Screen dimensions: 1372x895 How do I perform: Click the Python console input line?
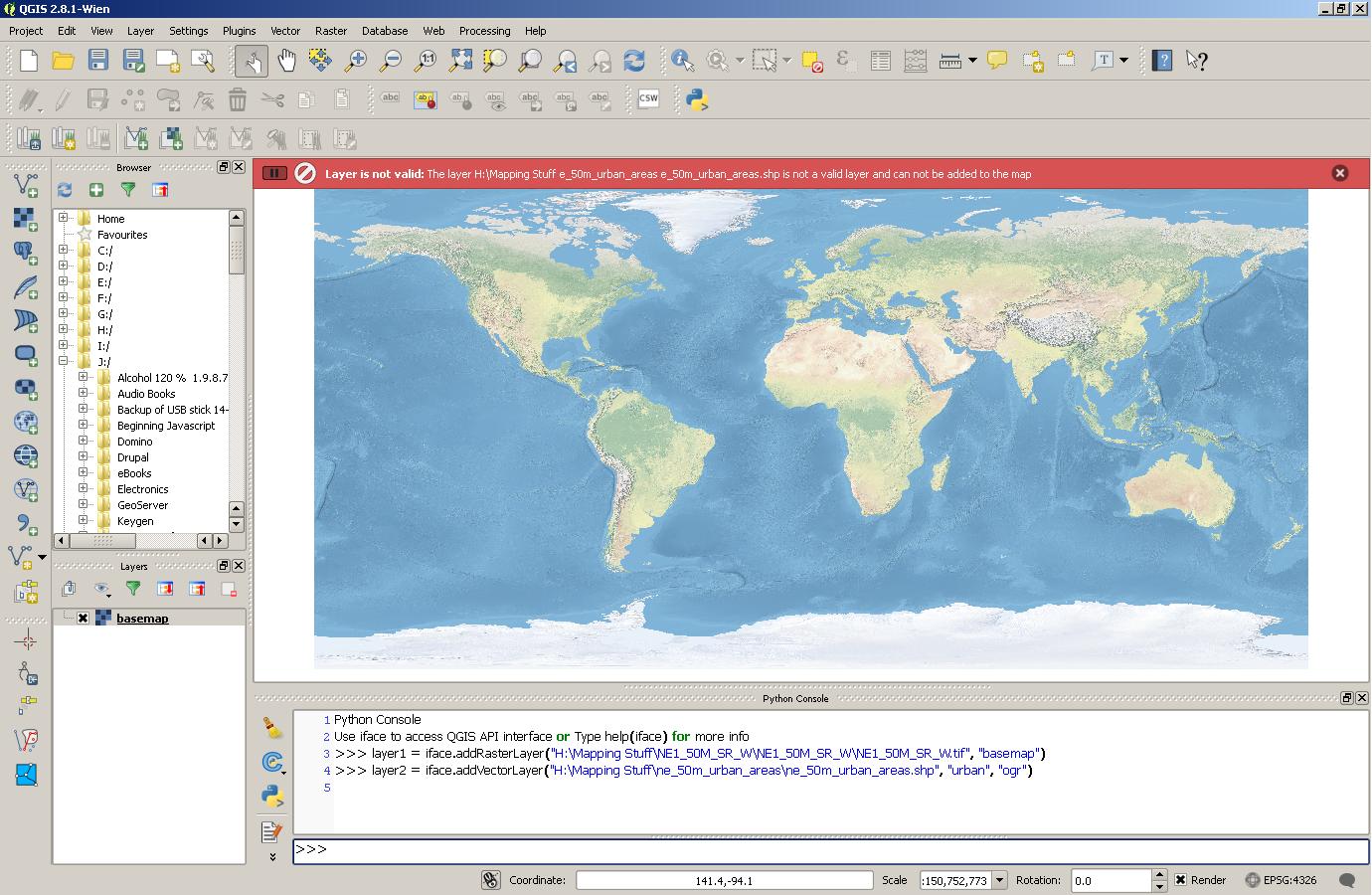(x=830, y=850)
